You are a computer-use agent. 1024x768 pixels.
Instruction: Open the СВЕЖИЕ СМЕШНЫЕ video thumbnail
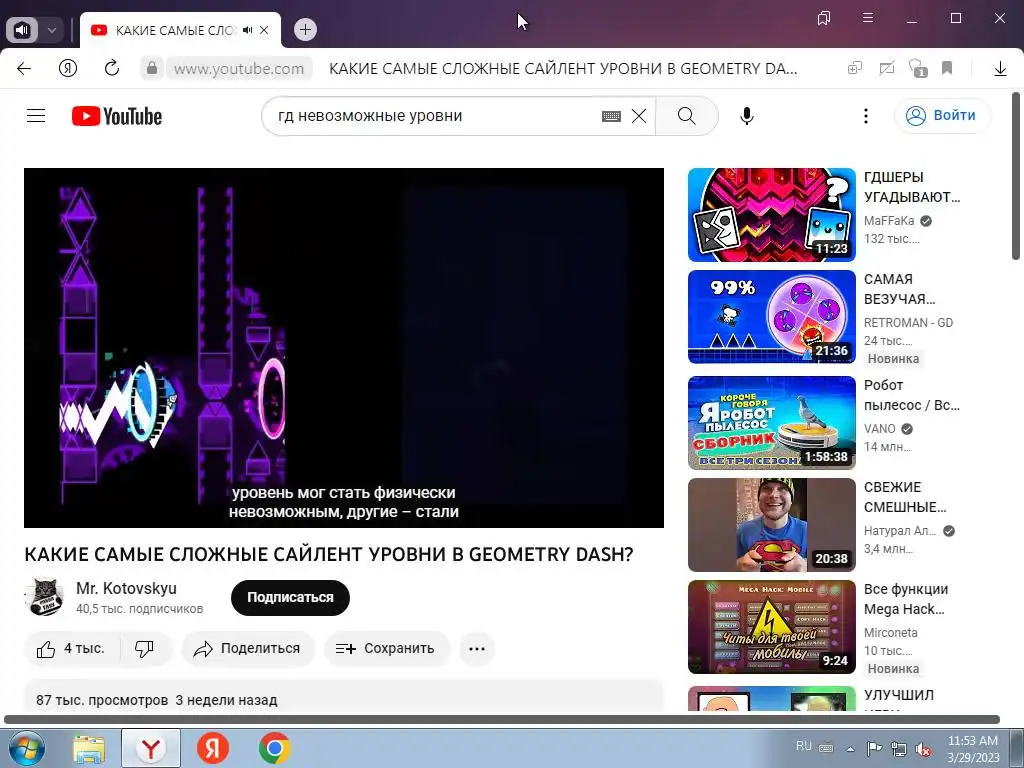point(771,524)
